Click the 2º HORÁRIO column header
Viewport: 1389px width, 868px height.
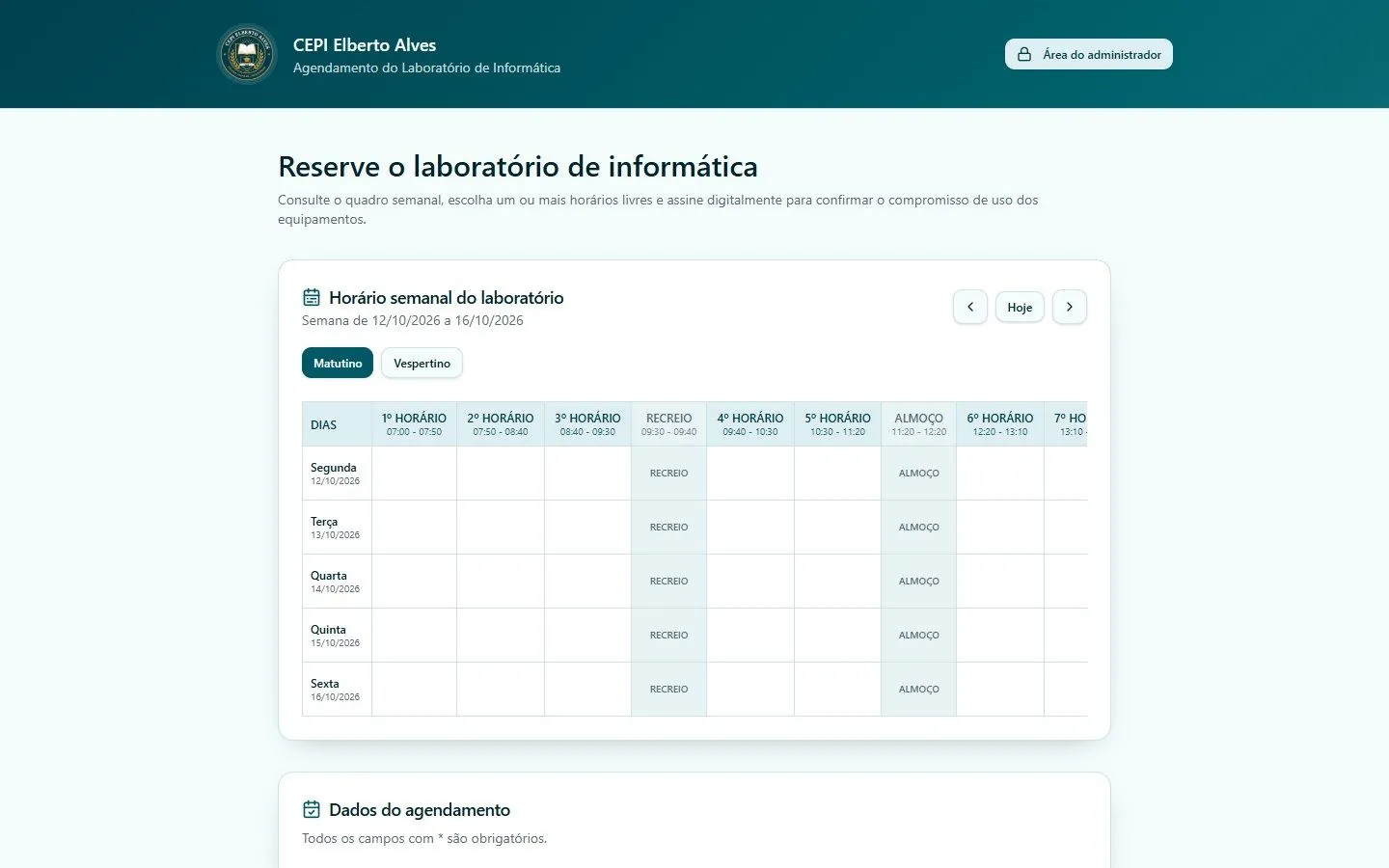(501, 424)
